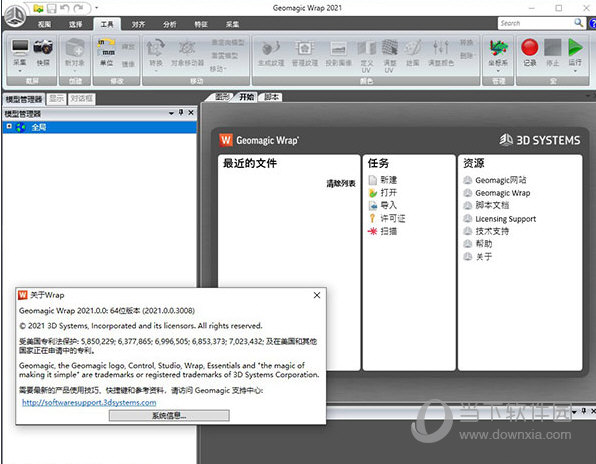Click the blue help question mark icon
Viewport: 596px width, 464px height.
coord(592,24)
